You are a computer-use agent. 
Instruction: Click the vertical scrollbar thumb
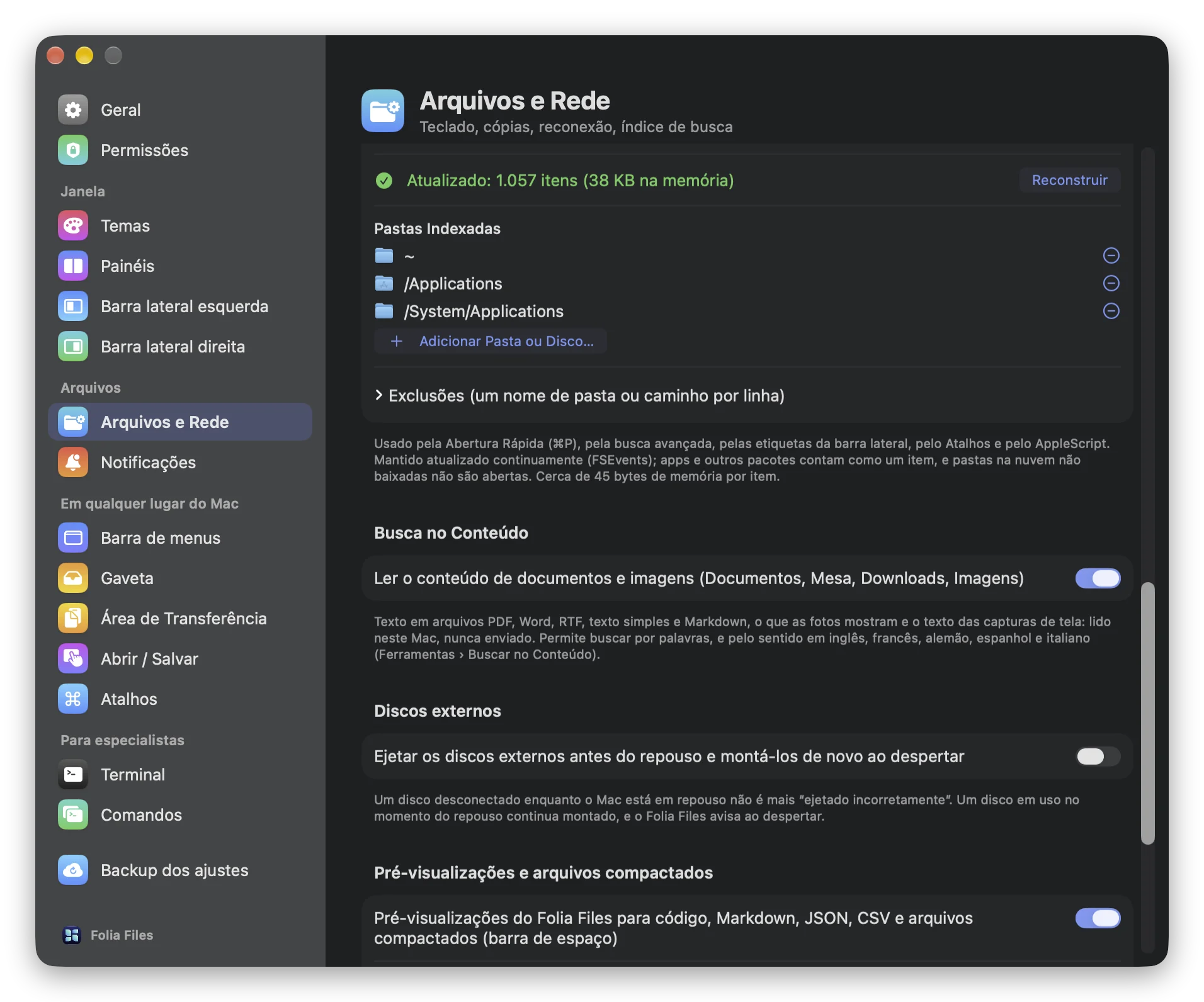tap(1147, 713)
